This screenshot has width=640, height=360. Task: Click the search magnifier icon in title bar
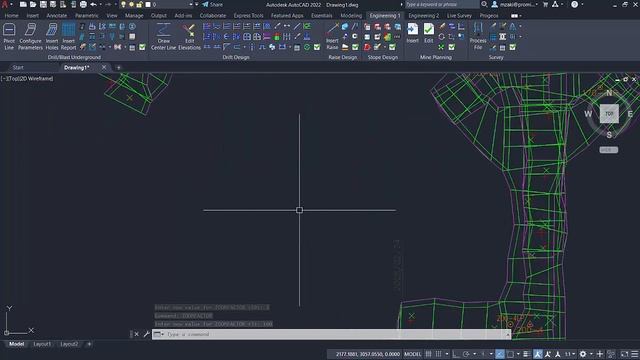[484, 4]
